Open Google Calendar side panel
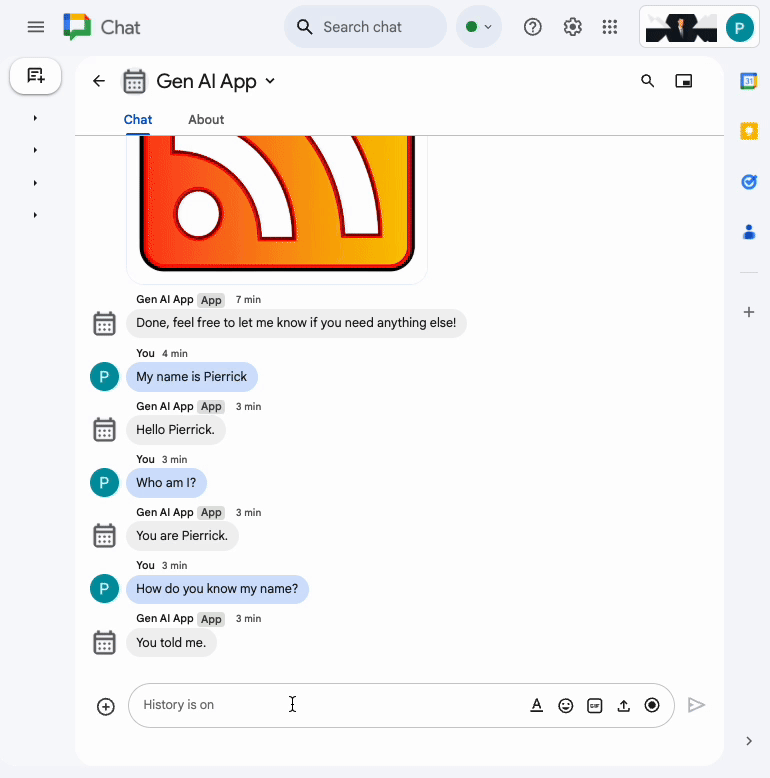This screenshot has height=778, width=770. pyautogui.click(x=748, y=81)
